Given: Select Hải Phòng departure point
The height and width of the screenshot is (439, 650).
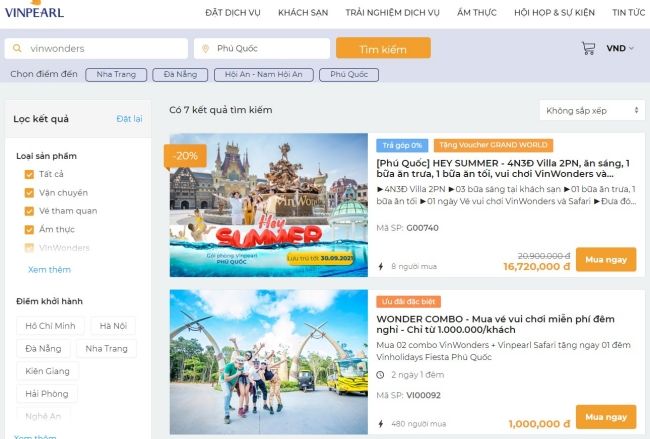Looking at the screenshot, I should 47,394.
